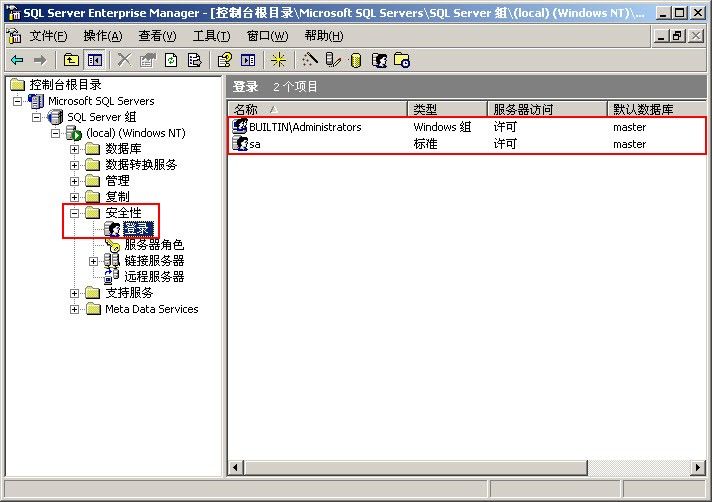The height and width of the screenshot is (502, 712).
Task: Sort by the 服务器访问 column header
Action: click(x=547, y=109)
